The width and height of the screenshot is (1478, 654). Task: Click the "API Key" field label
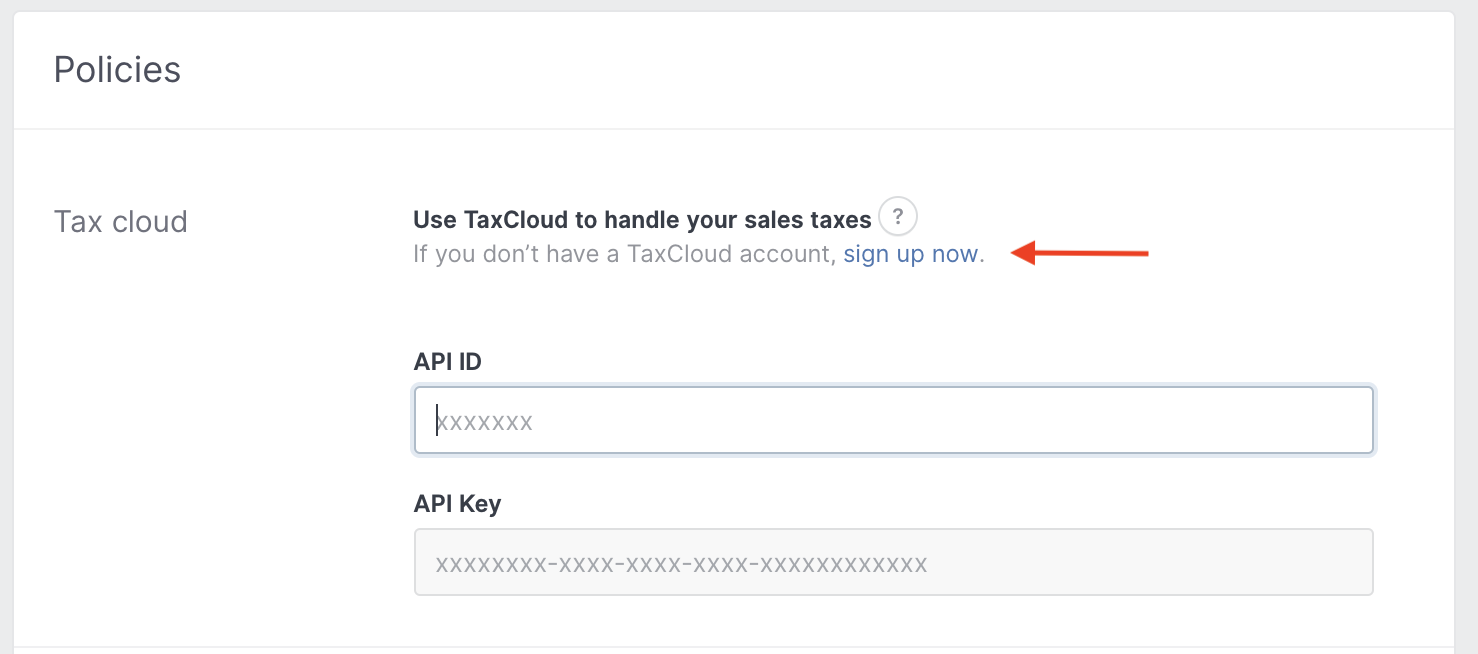point(457,504)
